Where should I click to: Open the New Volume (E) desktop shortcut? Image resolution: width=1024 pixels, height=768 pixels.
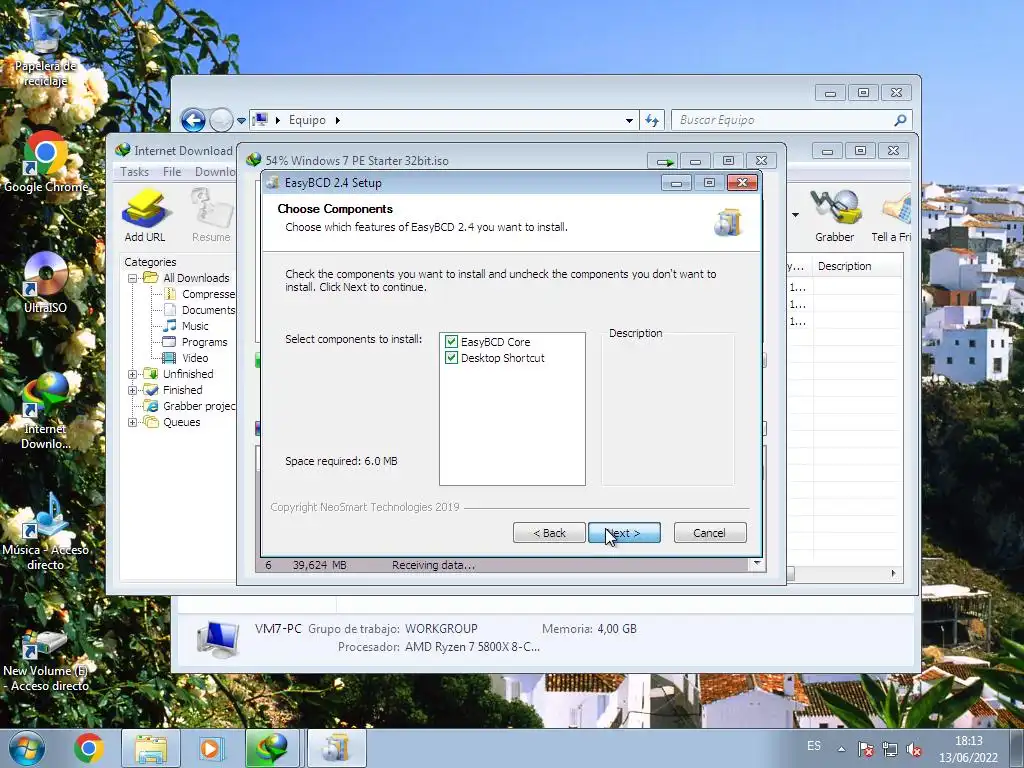(45, 660)
